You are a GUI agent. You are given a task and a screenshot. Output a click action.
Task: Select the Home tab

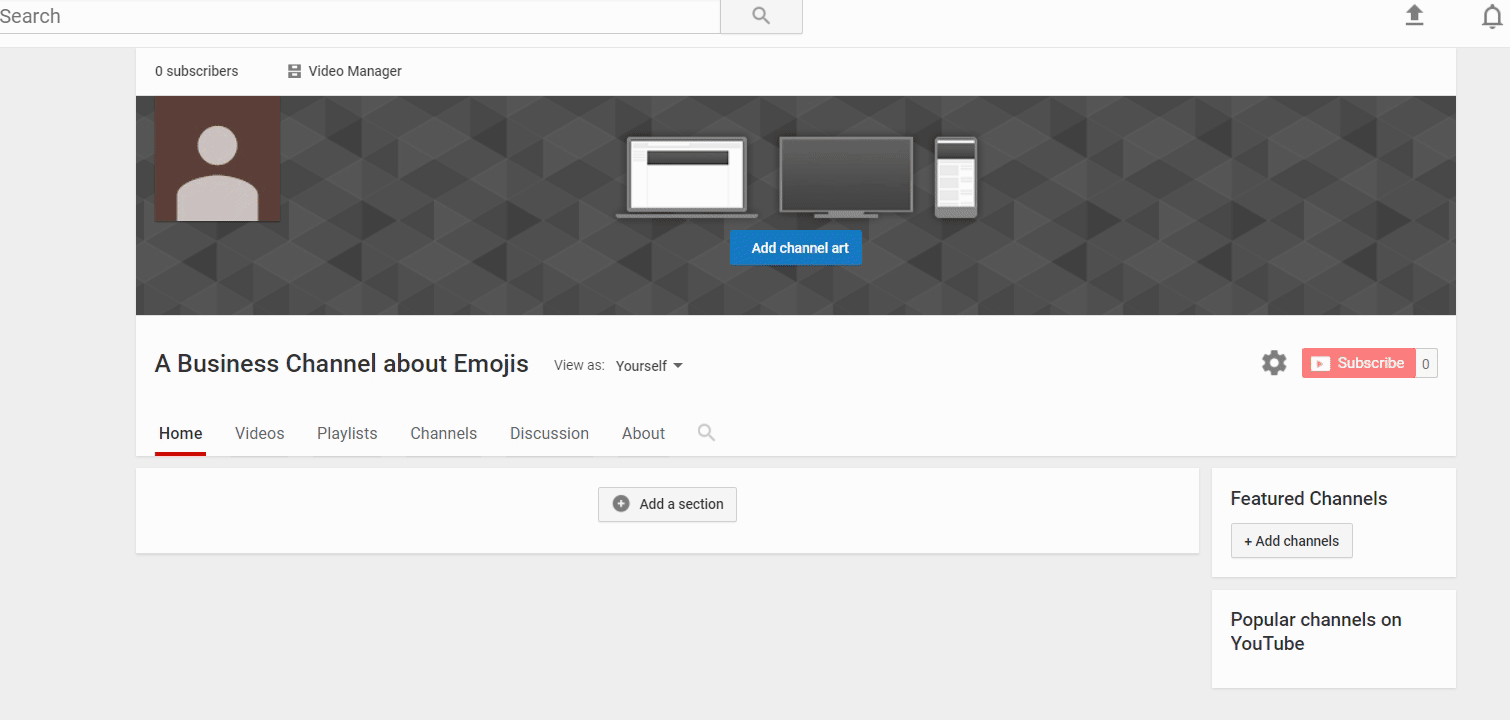click(x=181, y=433)
